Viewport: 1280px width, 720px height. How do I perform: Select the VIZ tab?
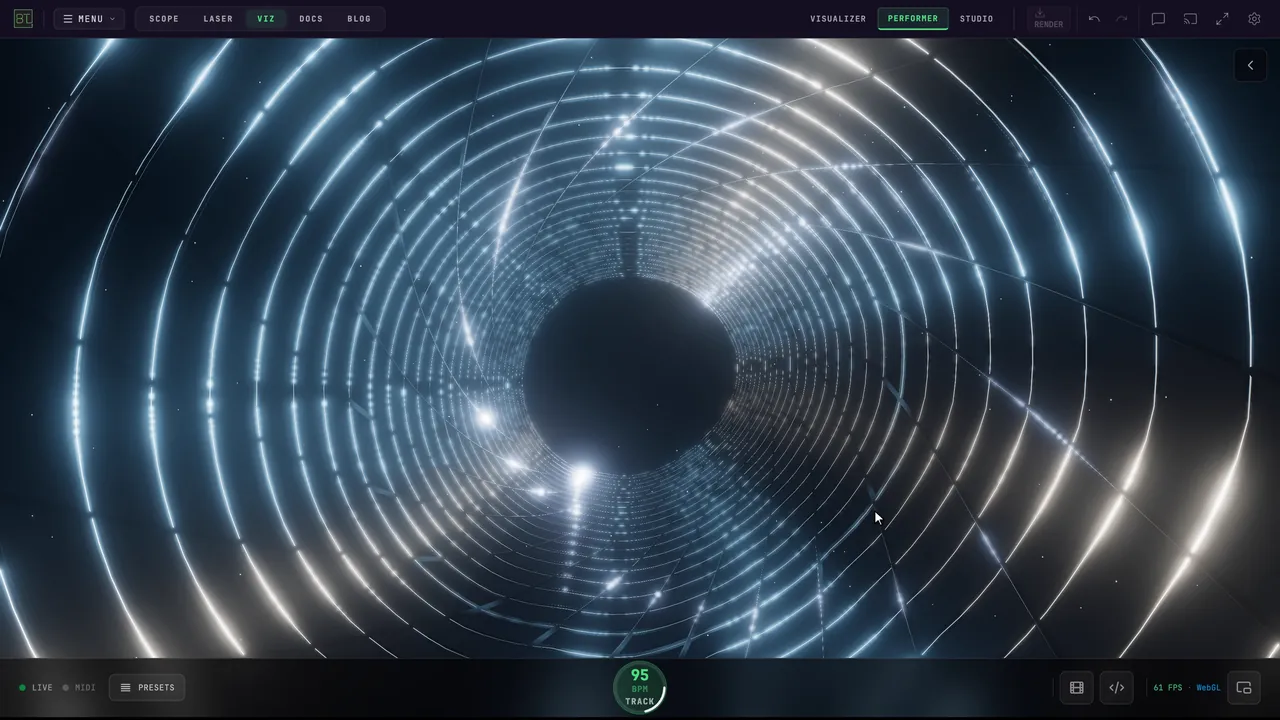click(266, 19)
